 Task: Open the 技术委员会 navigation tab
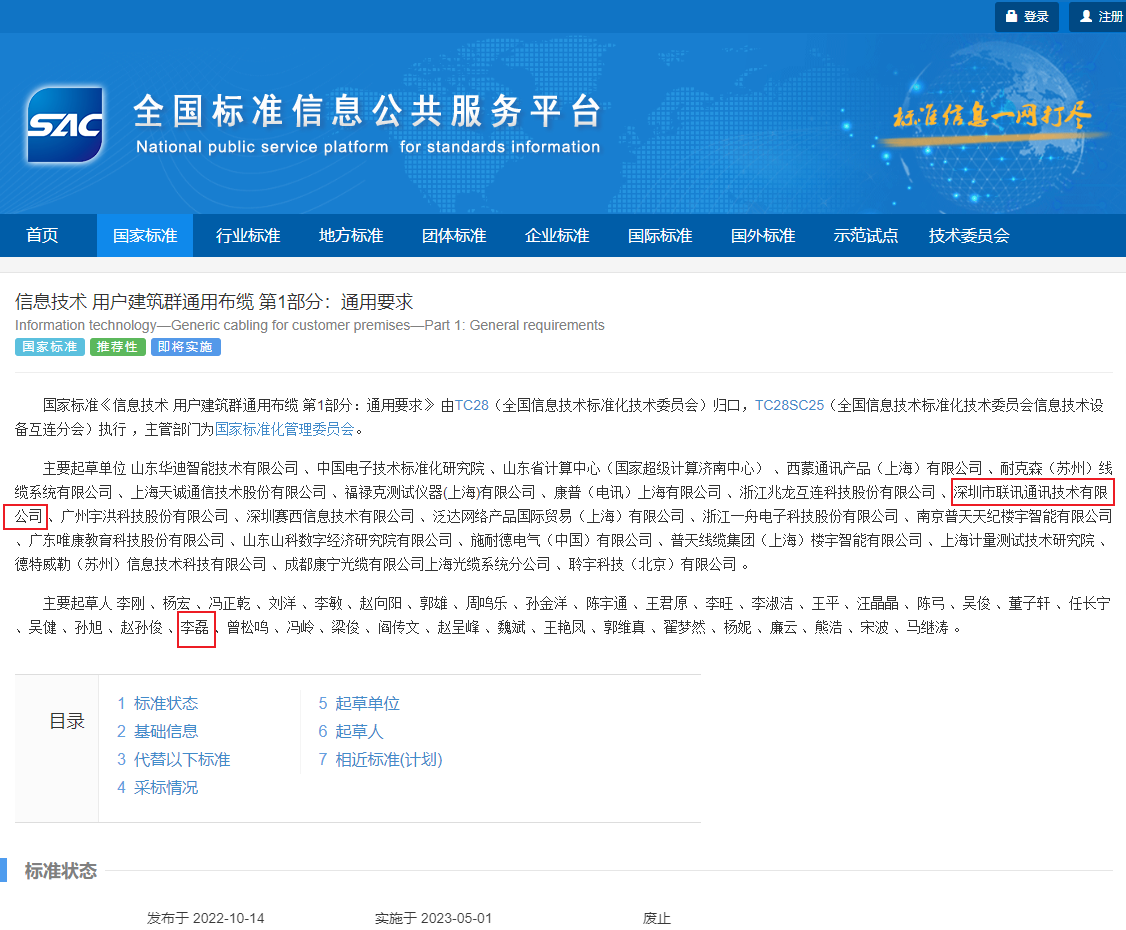969,236
